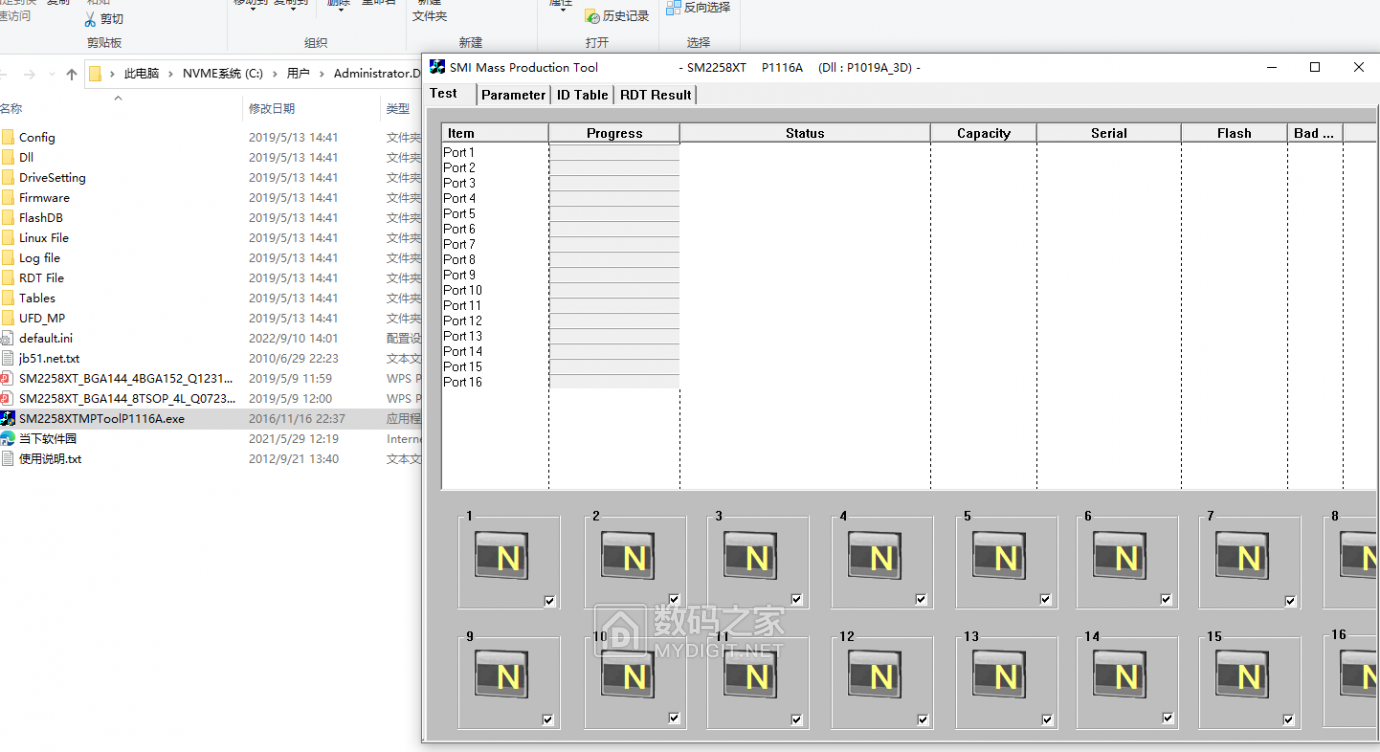Select Port 5 row in list

tap(459, 214)
